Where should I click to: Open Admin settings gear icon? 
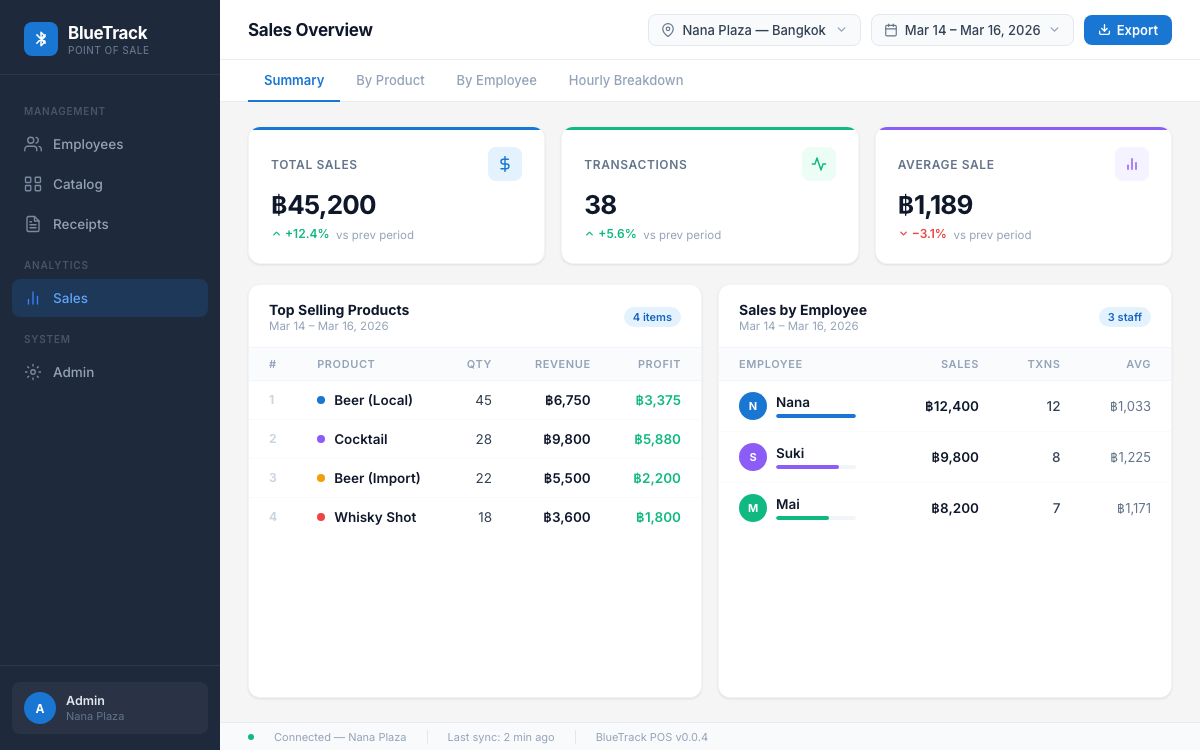coord(33,372)
